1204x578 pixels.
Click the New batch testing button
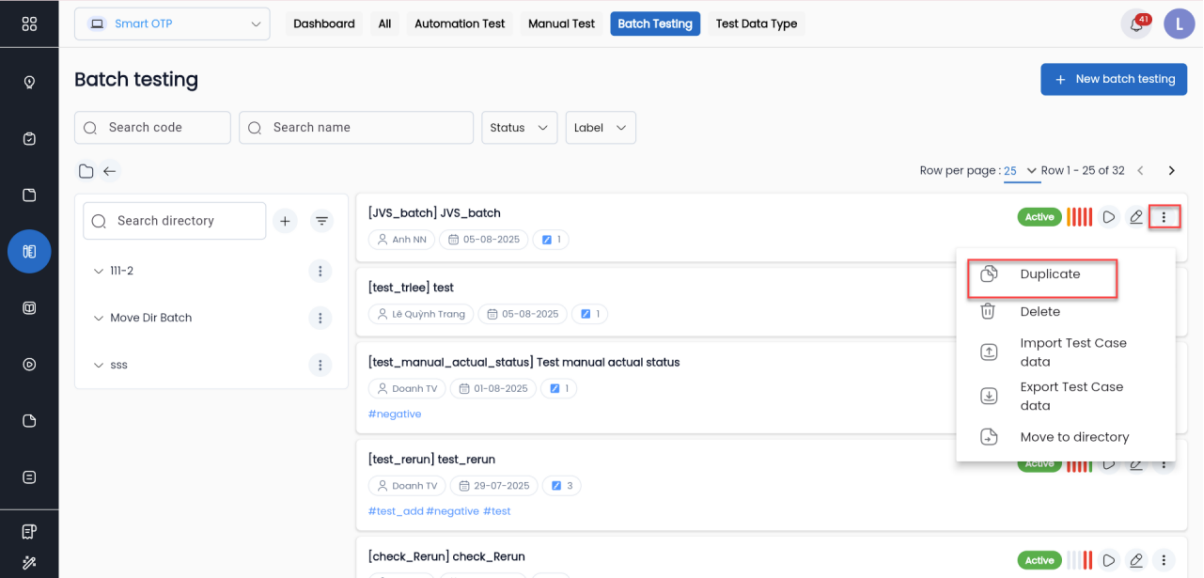(x=1113, y=79)
